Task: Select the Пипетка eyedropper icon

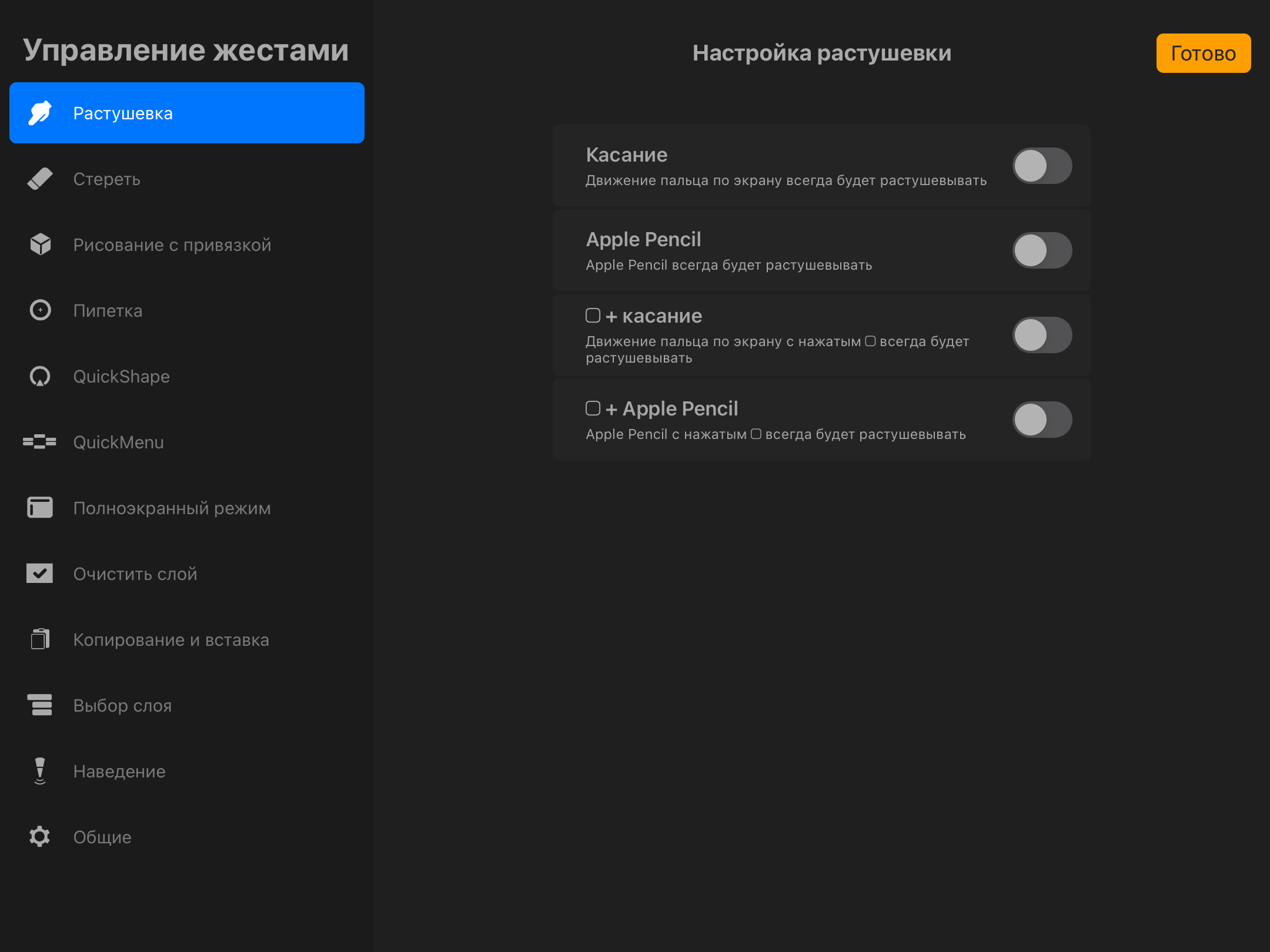Action: (40, 310)
